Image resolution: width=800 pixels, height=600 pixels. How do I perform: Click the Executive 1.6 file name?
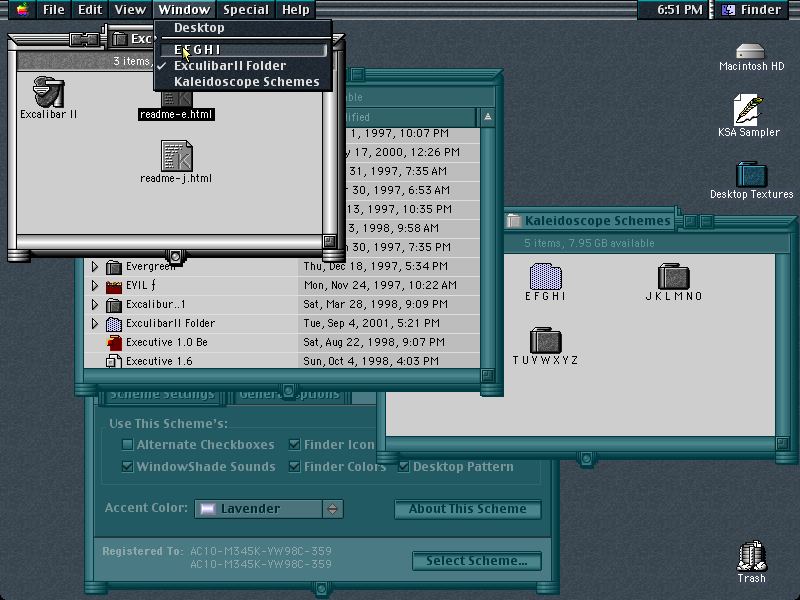(159, 361)
